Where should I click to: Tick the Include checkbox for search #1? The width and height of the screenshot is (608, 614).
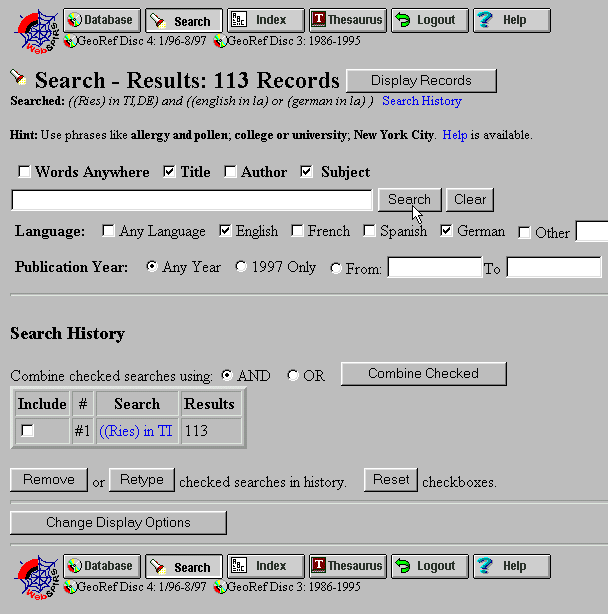tap(27, 431)
